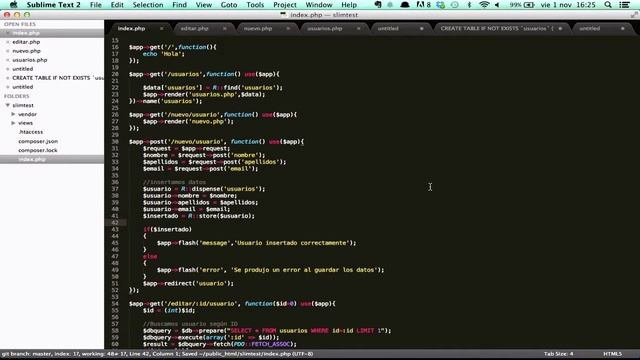Image resolution: width=640 pixels, height=360 pixels.
Task: Close the index.php tab
Action: pyautogui.click(x=162, y=29)
